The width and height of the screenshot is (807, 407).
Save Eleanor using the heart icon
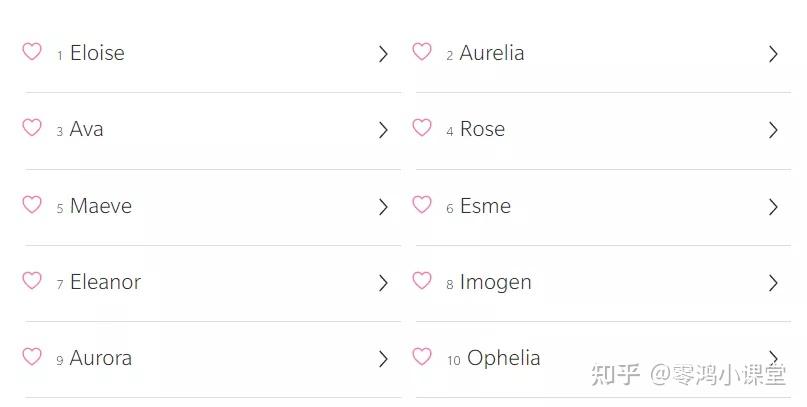32,281
